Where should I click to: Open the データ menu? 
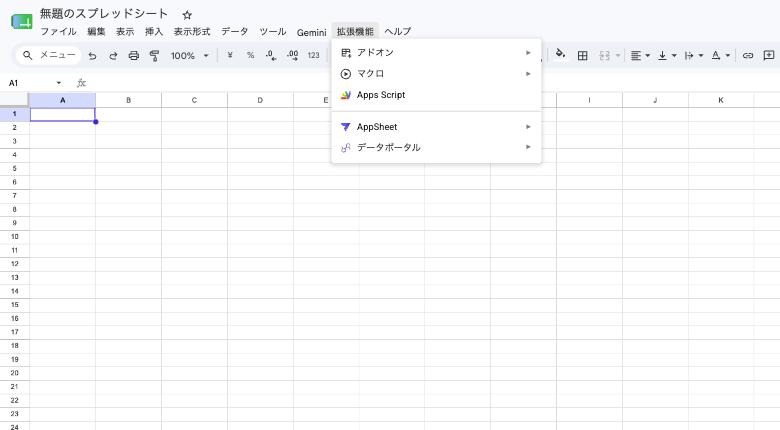(x=234, y=31)
